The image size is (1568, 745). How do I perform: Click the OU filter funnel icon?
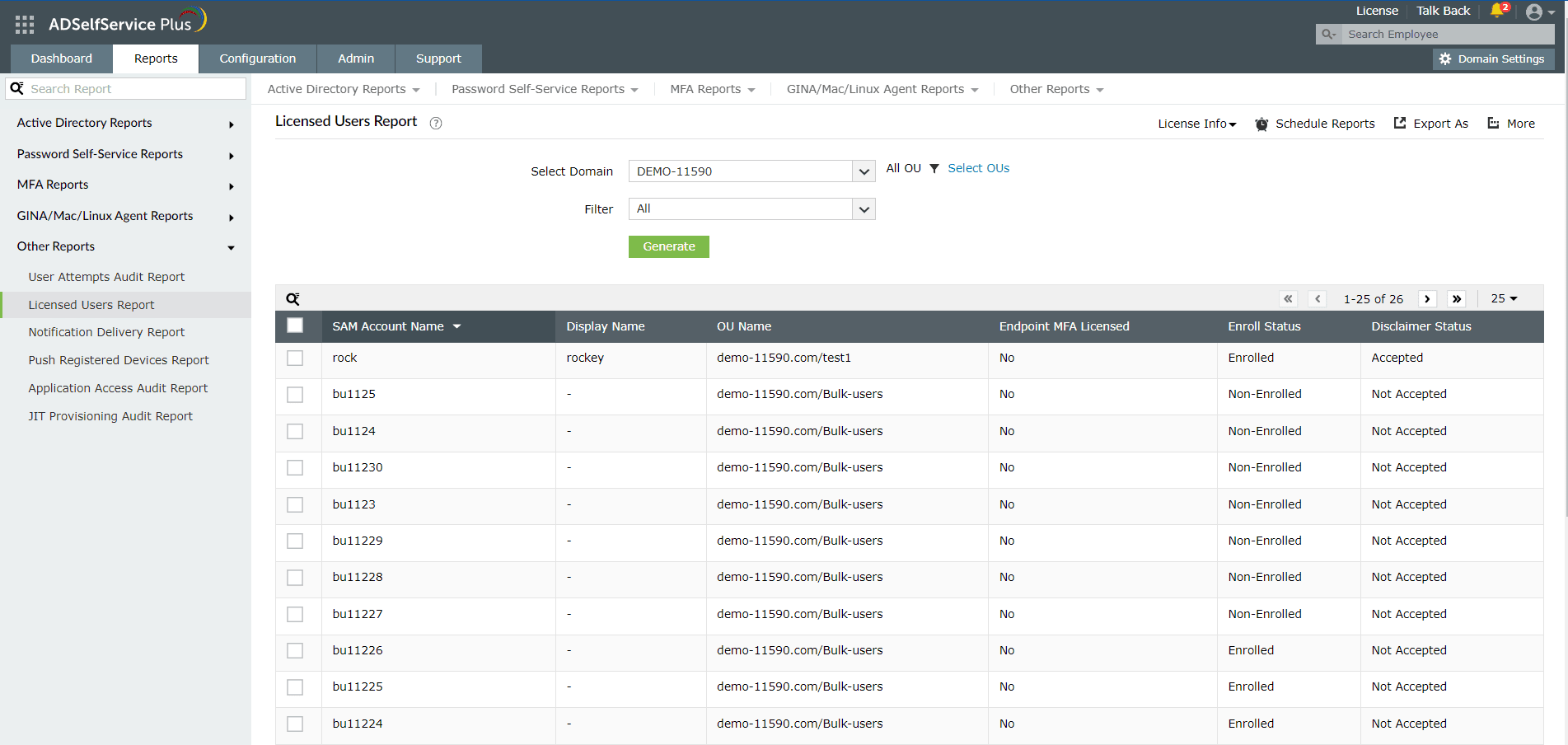point(934,168)
